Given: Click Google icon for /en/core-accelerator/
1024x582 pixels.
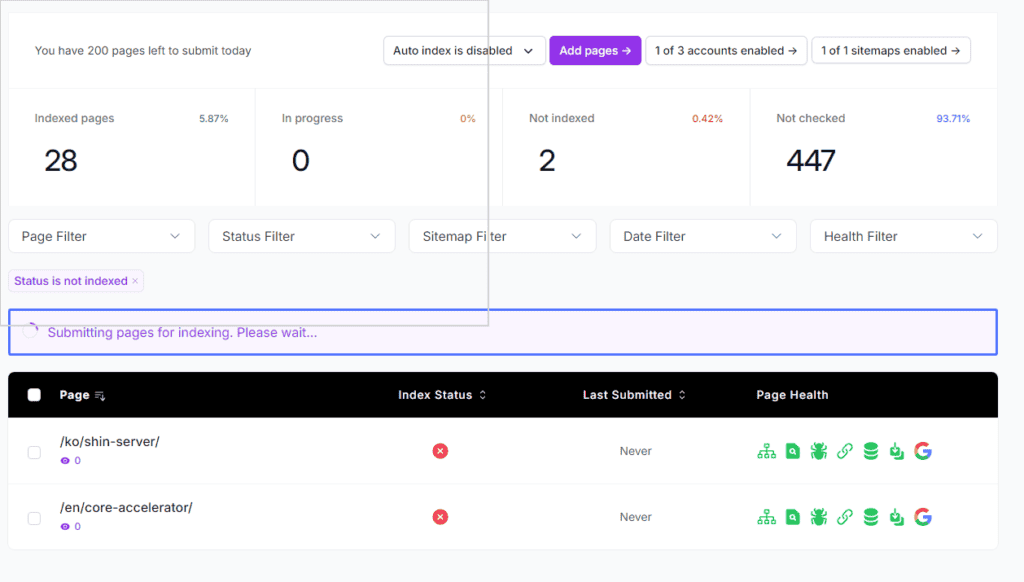Looking at the screenshot, I should click(x=923, y=517).
